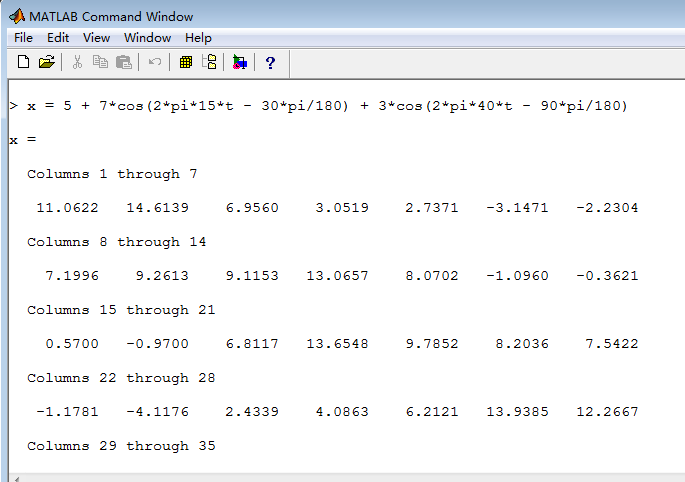Open the Window menu

click(x=147, y=38)
